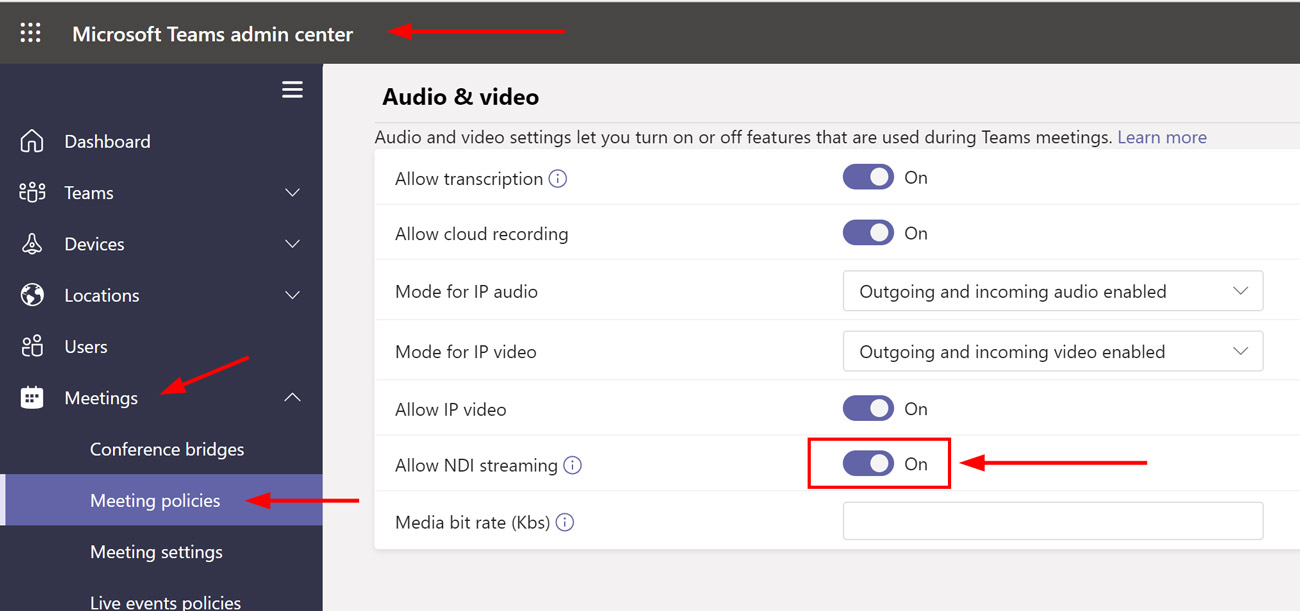Expand the Teams section chevron
The height and width of the screenshot is (611, 1300).
tap(293, 192)
